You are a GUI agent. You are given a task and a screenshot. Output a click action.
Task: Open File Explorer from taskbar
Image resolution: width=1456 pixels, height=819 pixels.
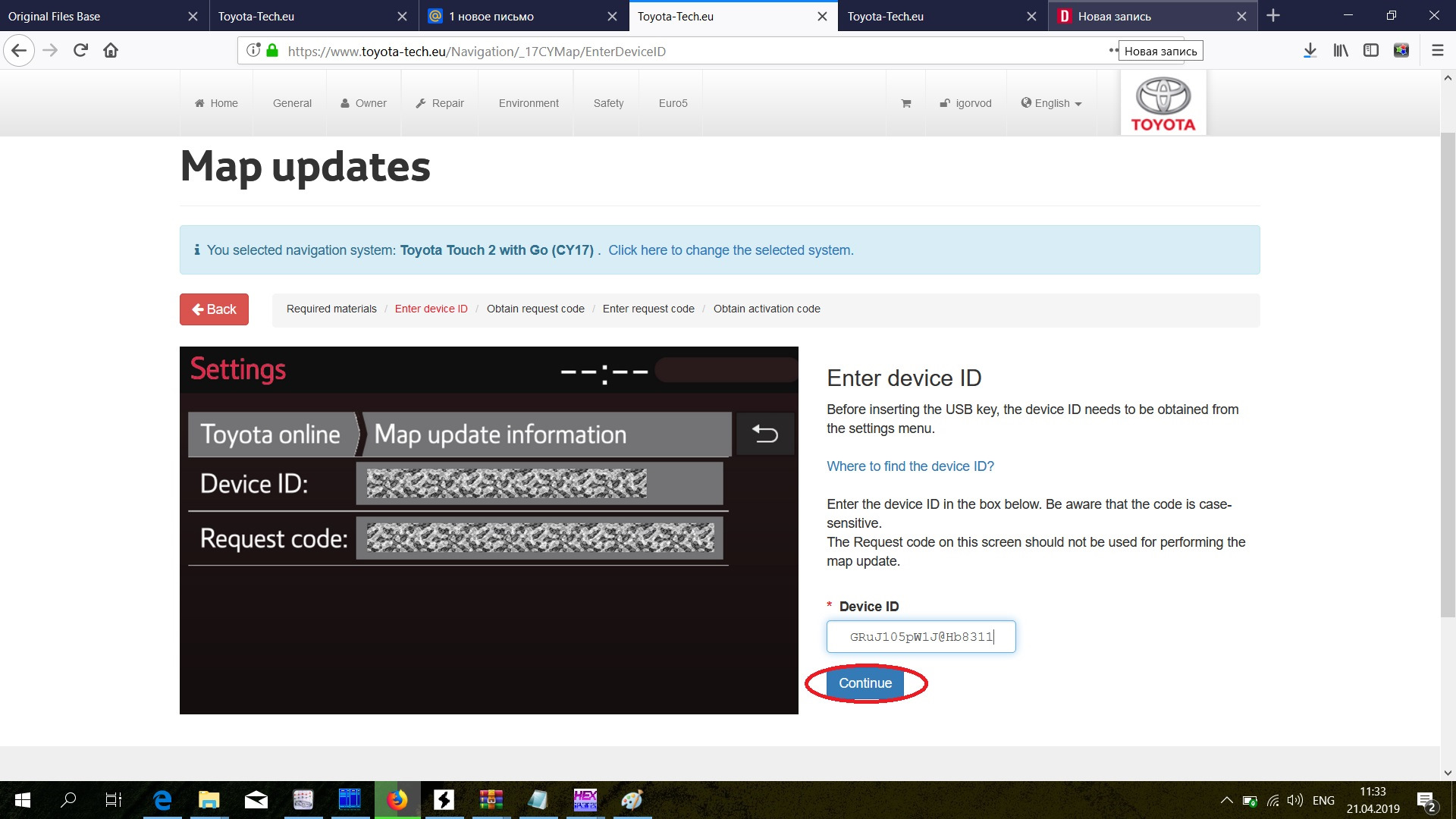tap(209, 800)
